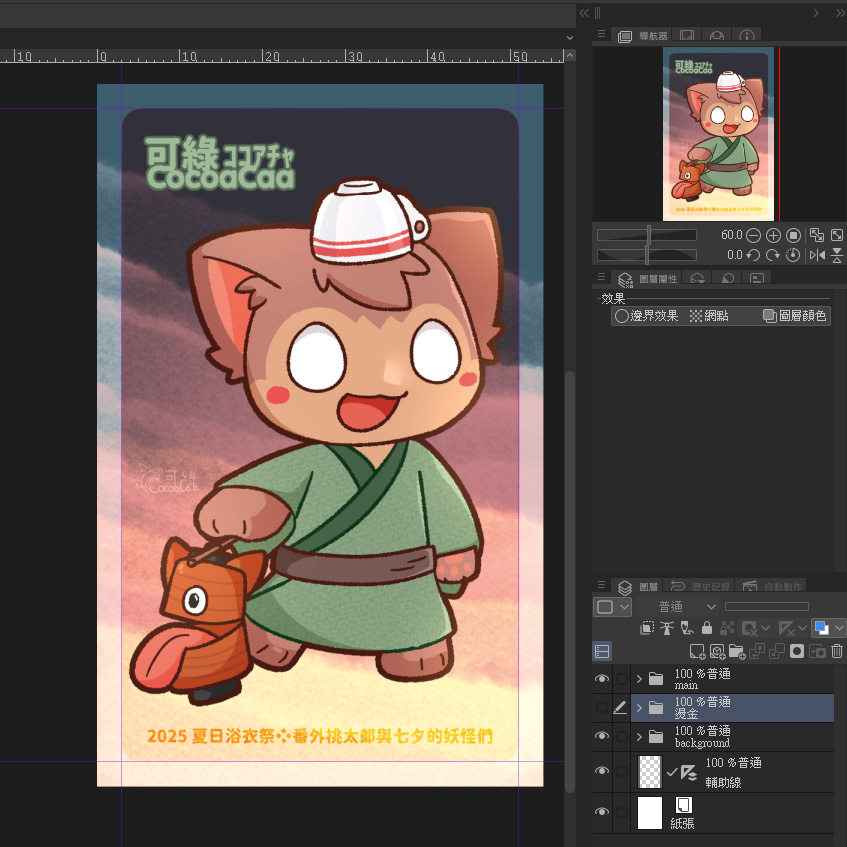This screenshot has width=847, height=847.
Task: Apply mask to layer icon
Action: point(817,651)
